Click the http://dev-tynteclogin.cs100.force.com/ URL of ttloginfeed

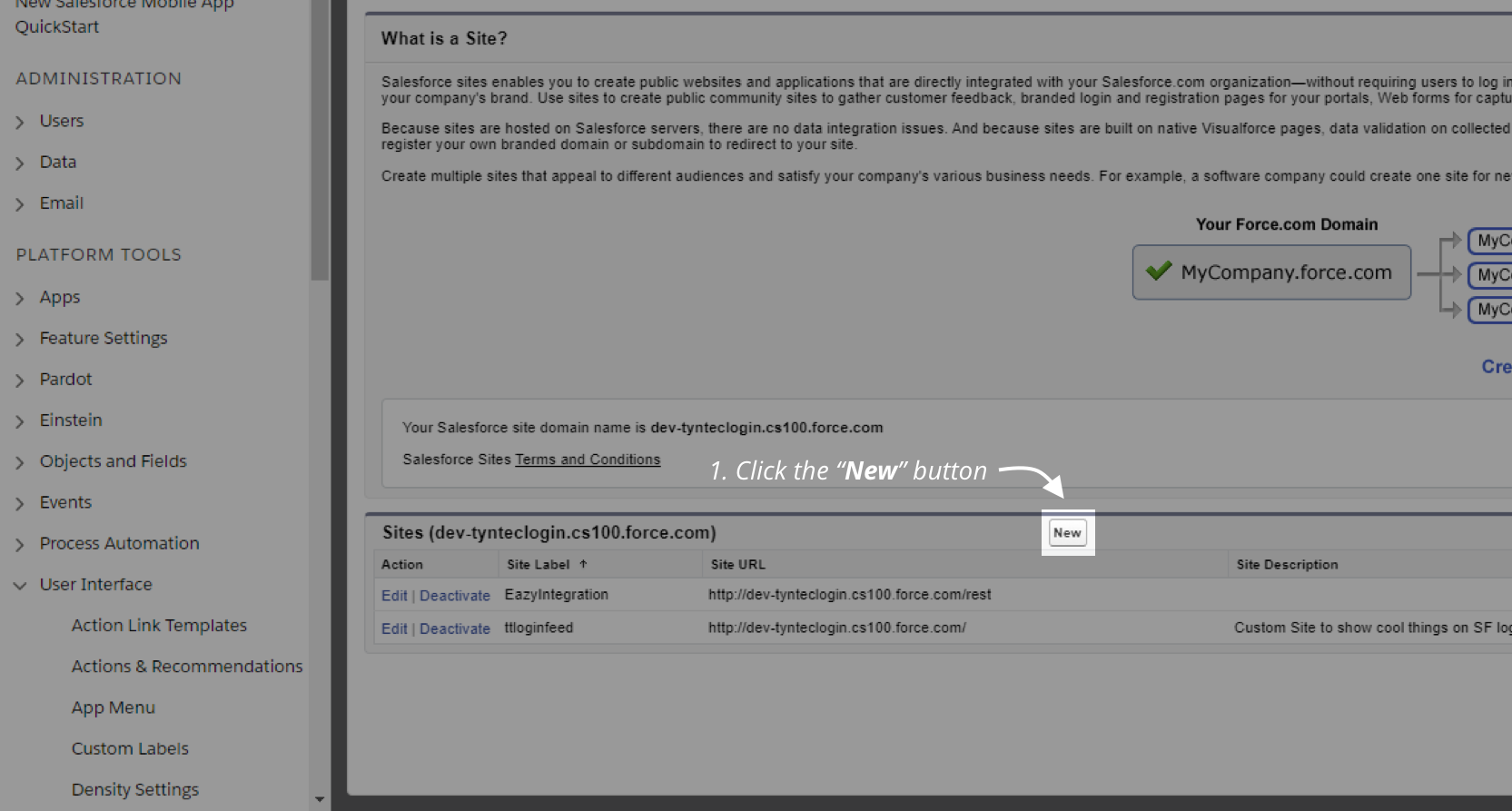(x=837, y=628)
